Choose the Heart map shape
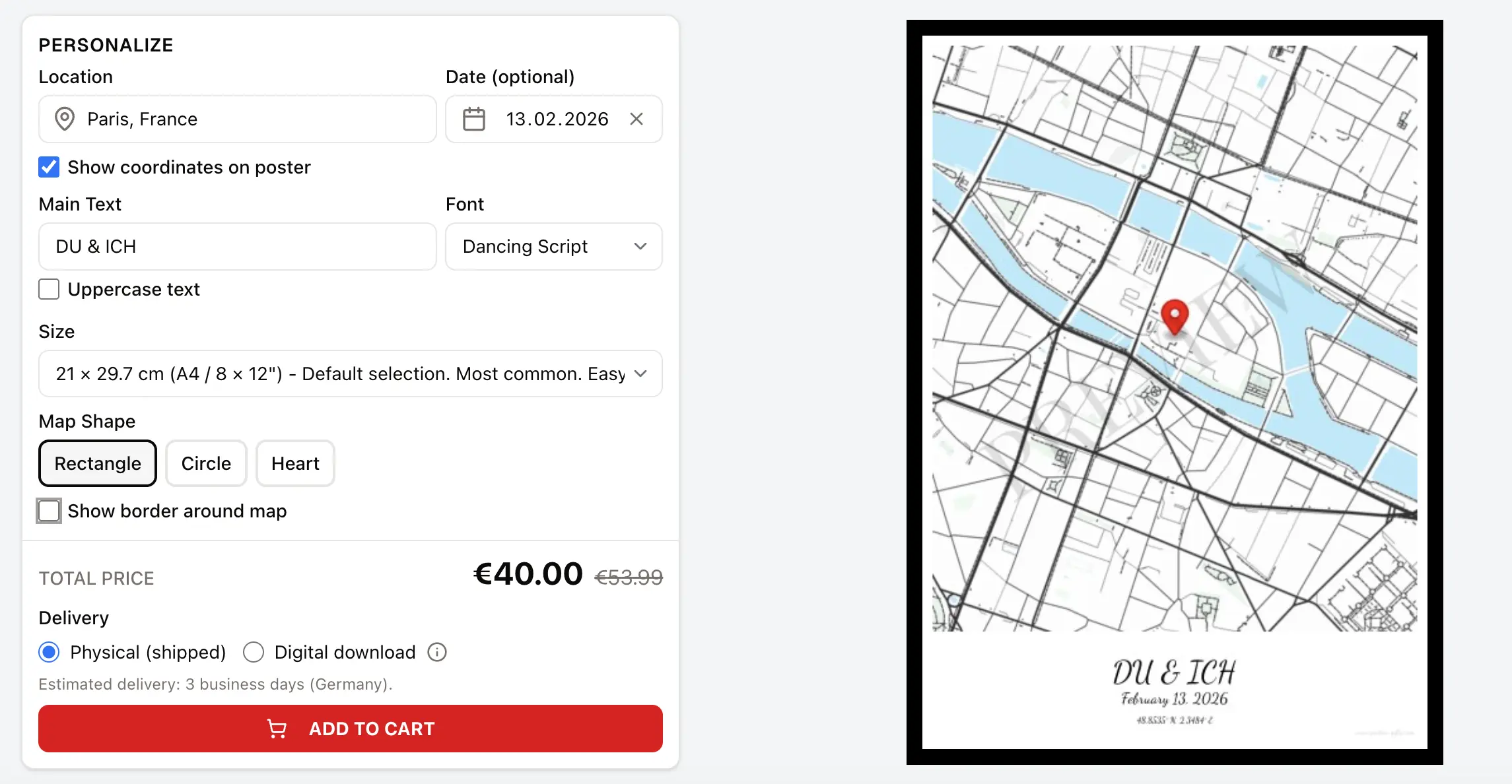This screenshot has width=1512, height=784. click(x=295, y=463)
